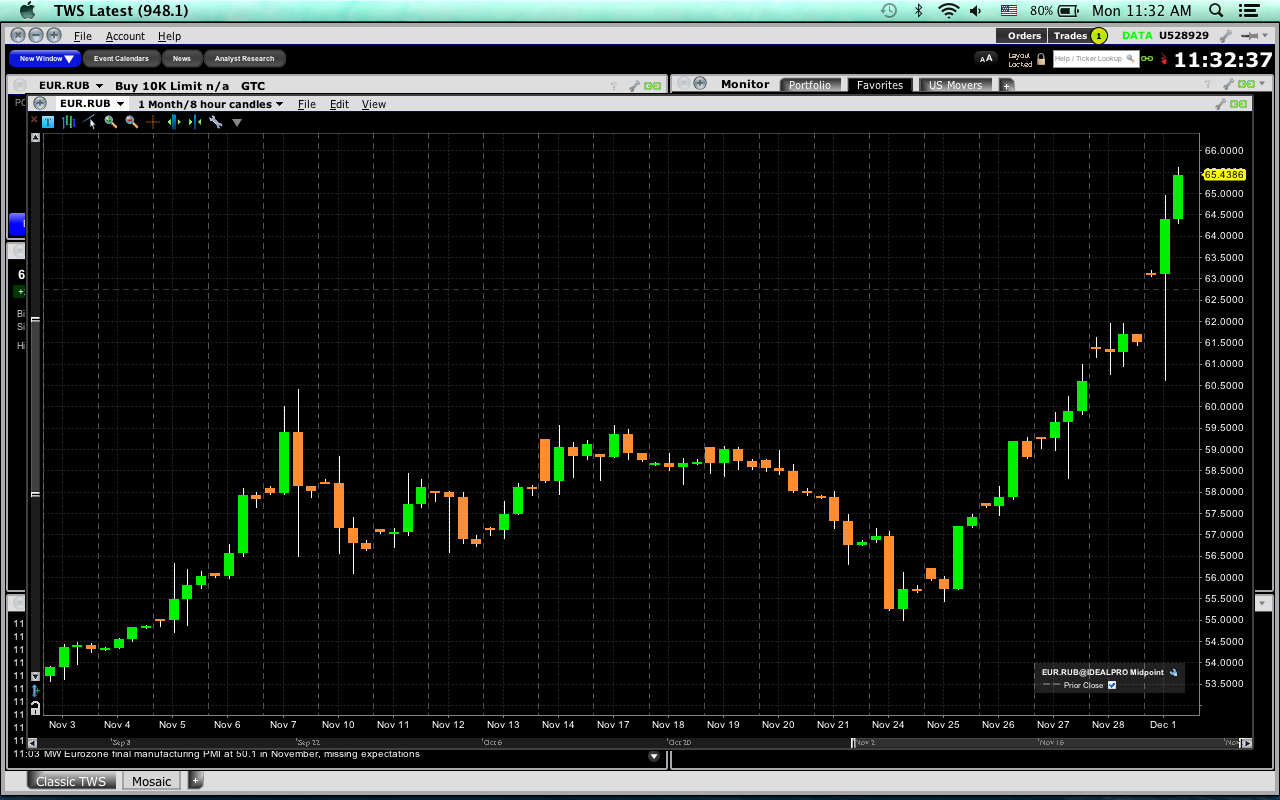This screenshot has height=800, width=1280.
Task: Click the bar chart type icon
Action: pyautogui.click(x=69, y=122)
